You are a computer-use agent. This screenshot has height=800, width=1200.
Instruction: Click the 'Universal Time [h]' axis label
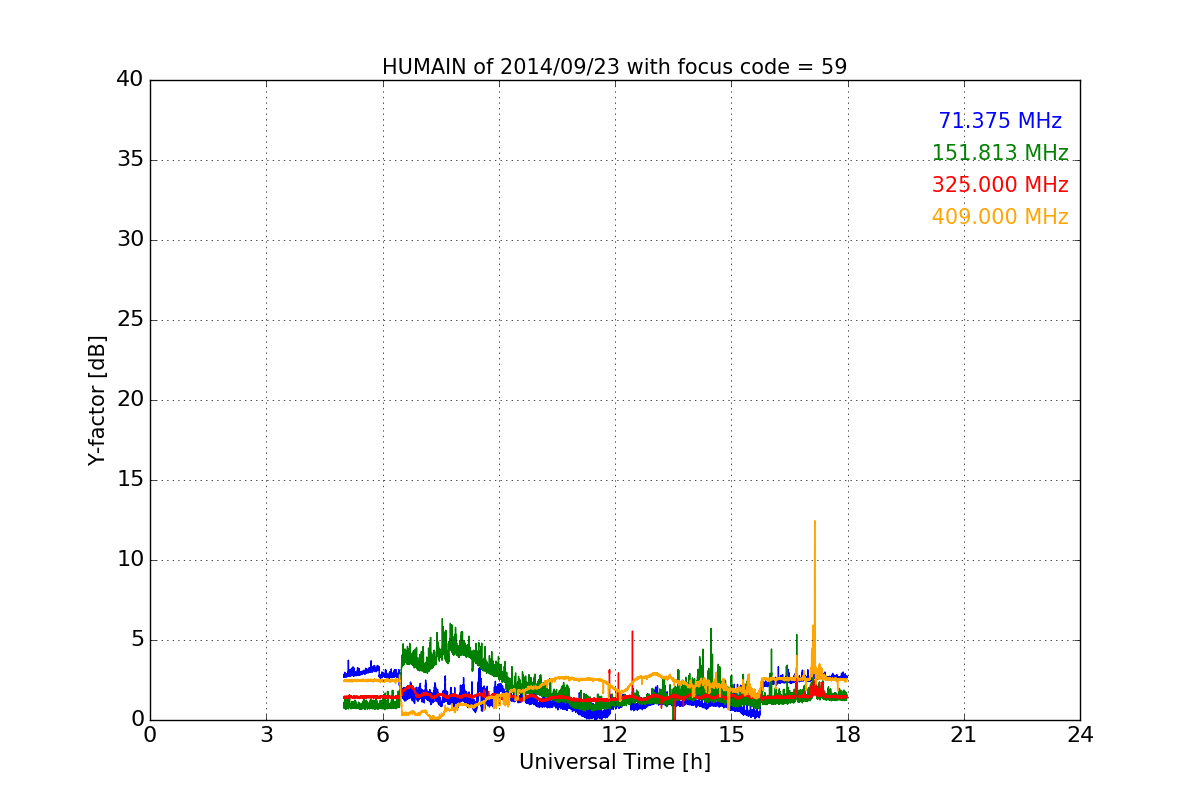tap(615, 762)
